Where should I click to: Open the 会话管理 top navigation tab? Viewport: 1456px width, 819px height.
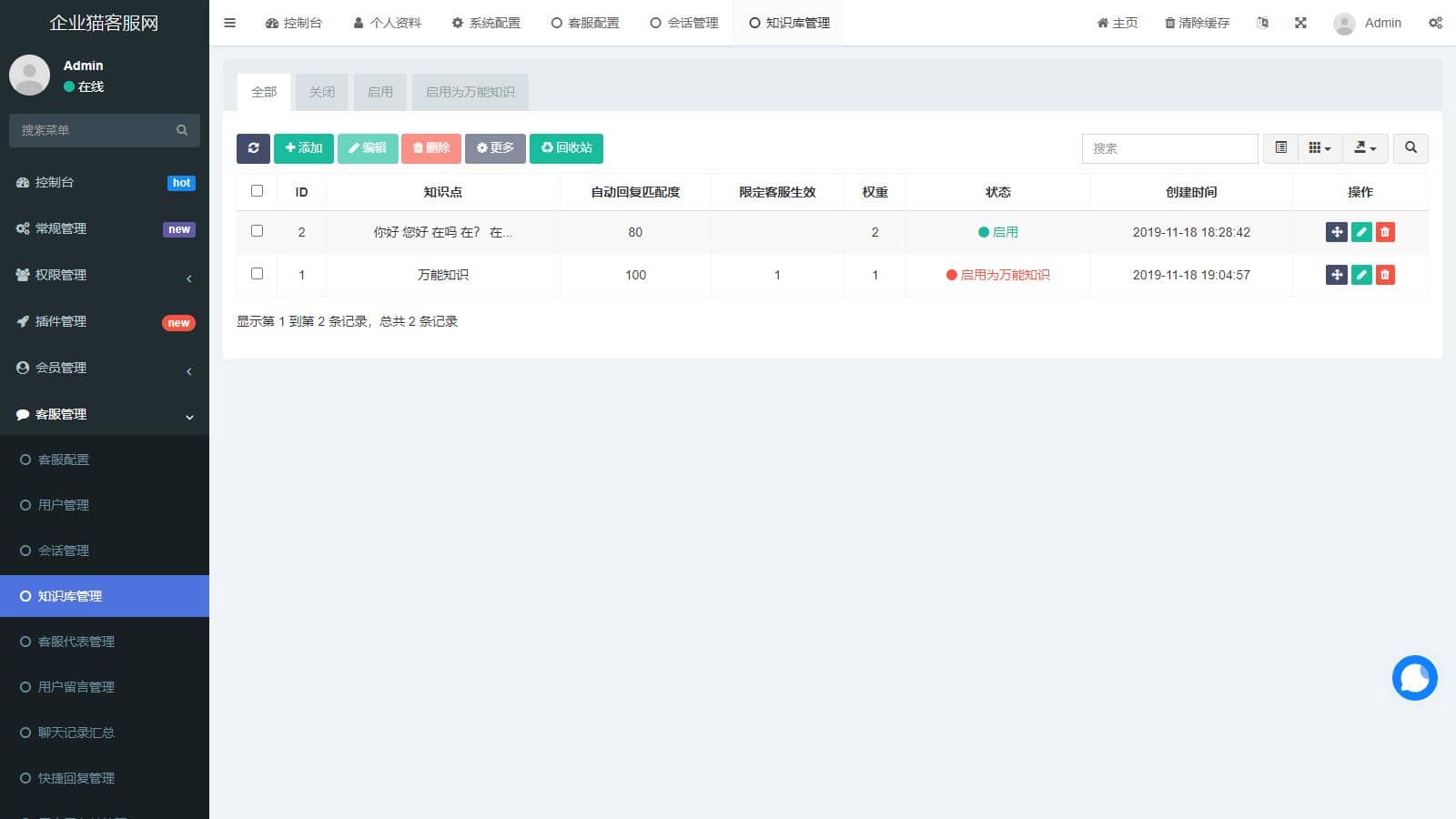(x=684, y=23)
